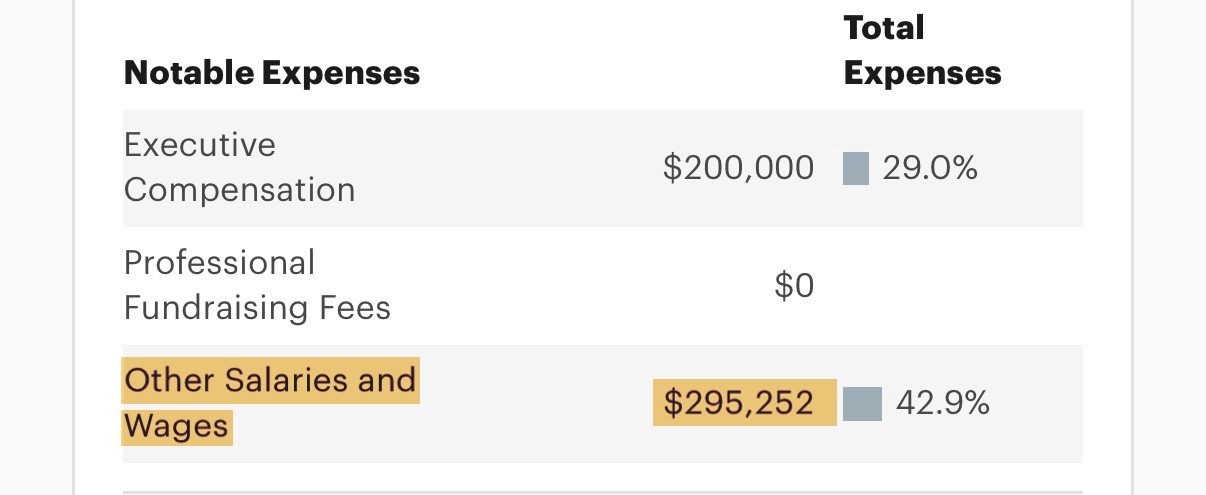Click the 42.9% percentage value
The image size is (1206, 495).
pos(942,403)
